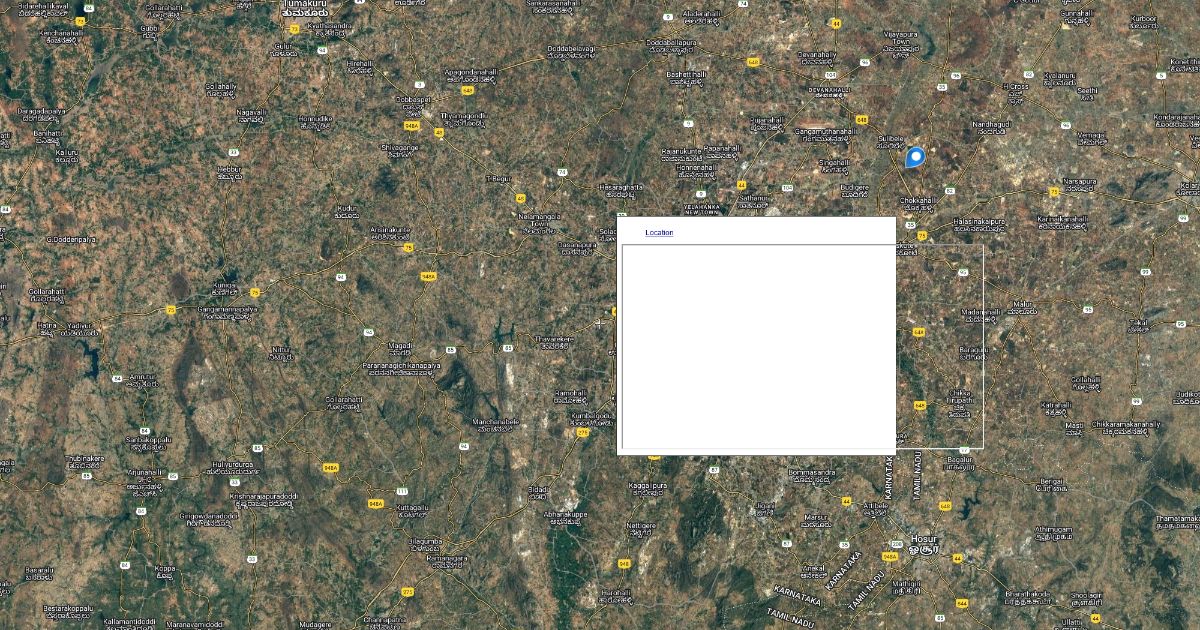Select the Tumakuru city label

(x=306, y=9)
